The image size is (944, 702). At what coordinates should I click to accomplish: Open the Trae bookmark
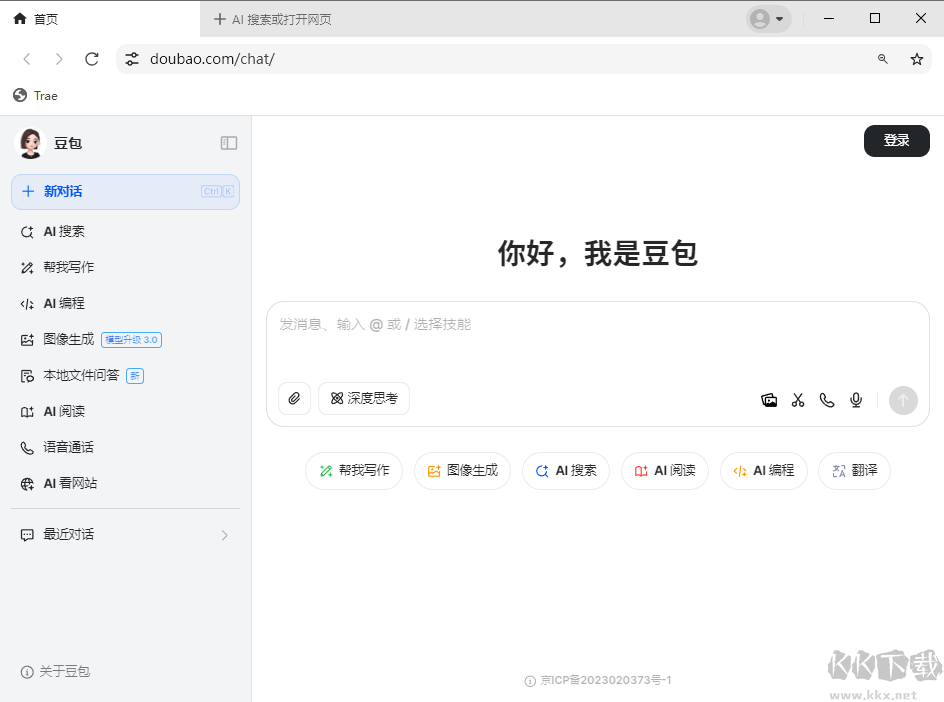click(x=35, y=96)
